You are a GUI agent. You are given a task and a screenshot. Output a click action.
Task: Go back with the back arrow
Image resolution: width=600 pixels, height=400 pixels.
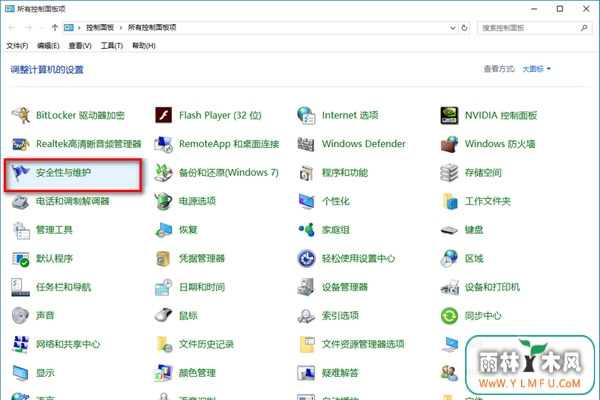(x=12, y=28)
